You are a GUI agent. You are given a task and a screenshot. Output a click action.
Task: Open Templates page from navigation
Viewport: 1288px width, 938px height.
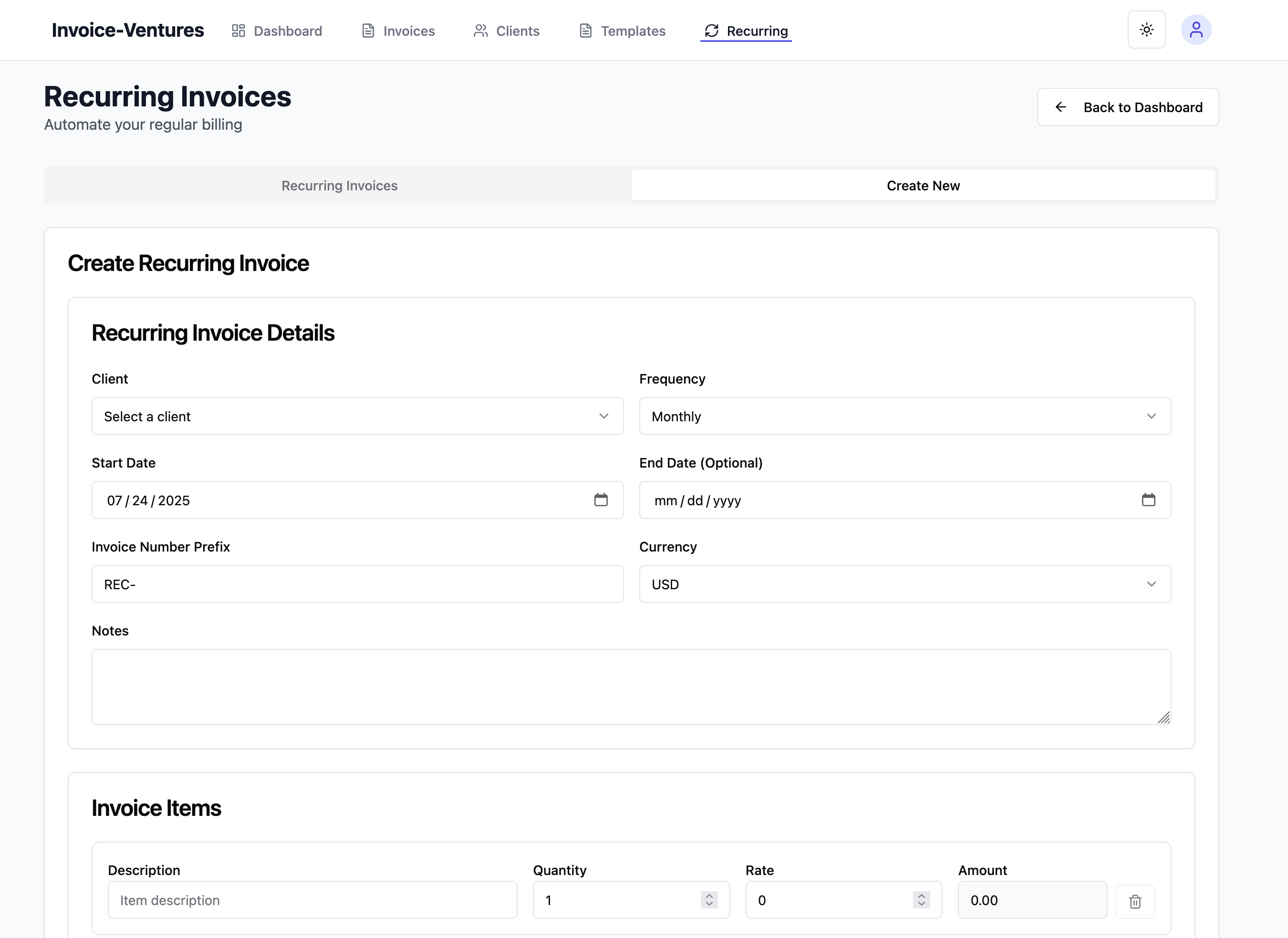pyautogui.click(x=622, y=31)
